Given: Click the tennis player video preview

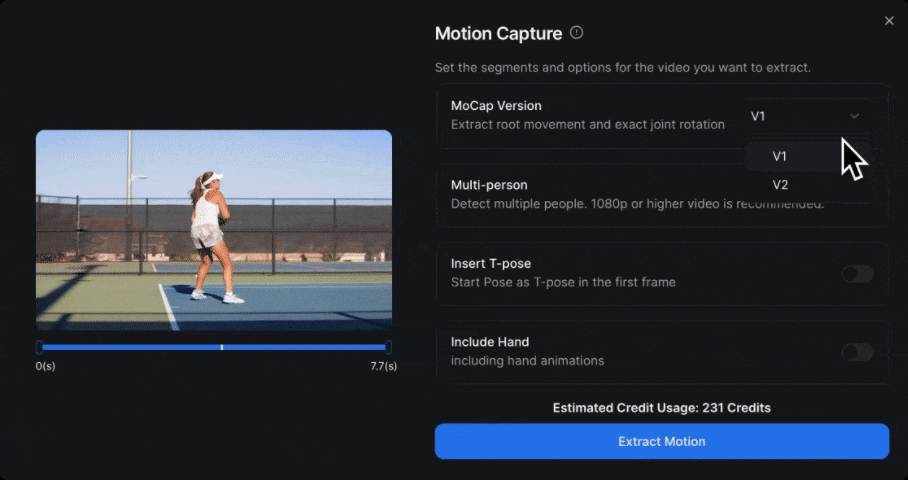Looking at the screenshot, I should (214, 230).
